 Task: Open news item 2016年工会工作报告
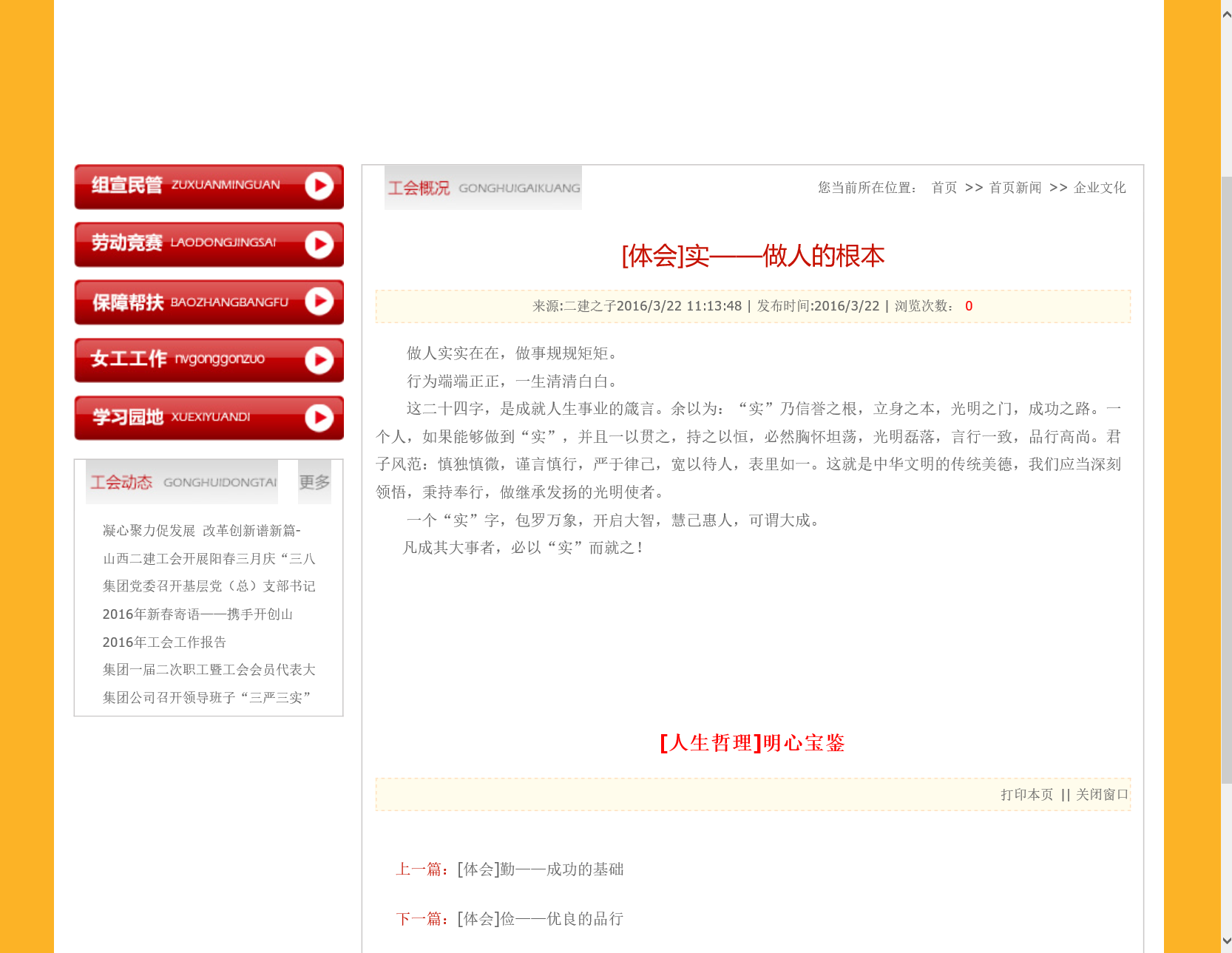coord(164,642)
